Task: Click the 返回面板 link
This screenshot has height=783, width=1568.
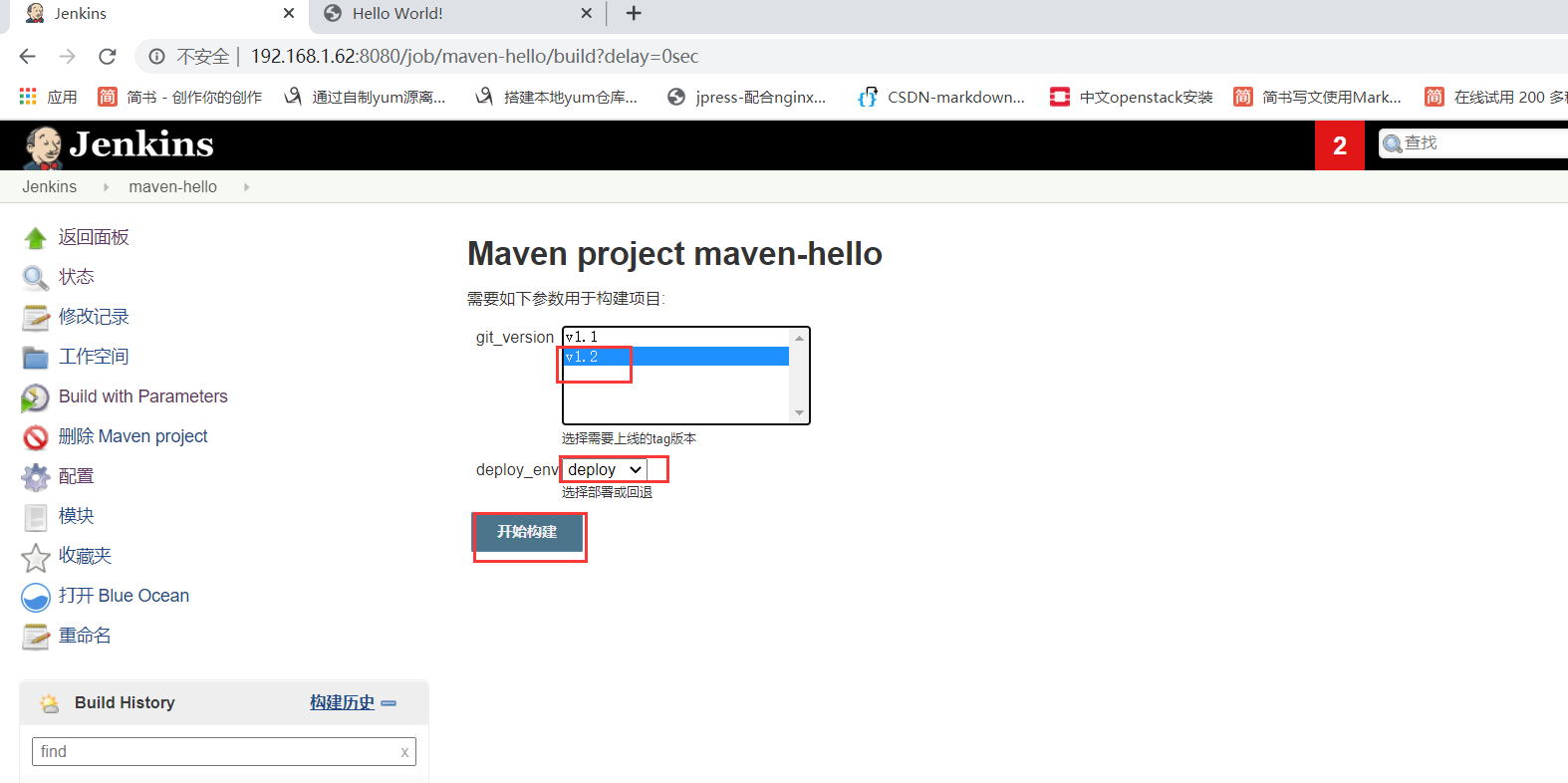Action: (94, 237)
